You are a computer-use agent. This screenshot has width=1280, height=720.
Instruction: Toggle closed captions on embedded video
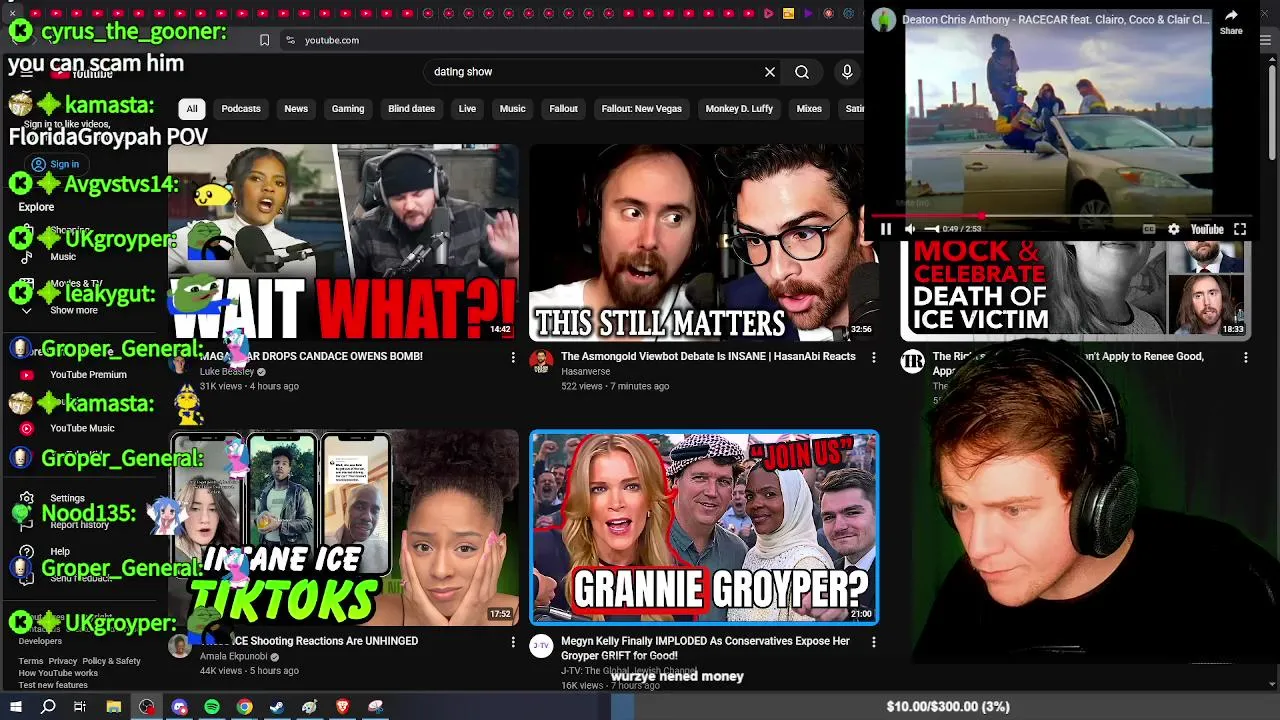1149,229
